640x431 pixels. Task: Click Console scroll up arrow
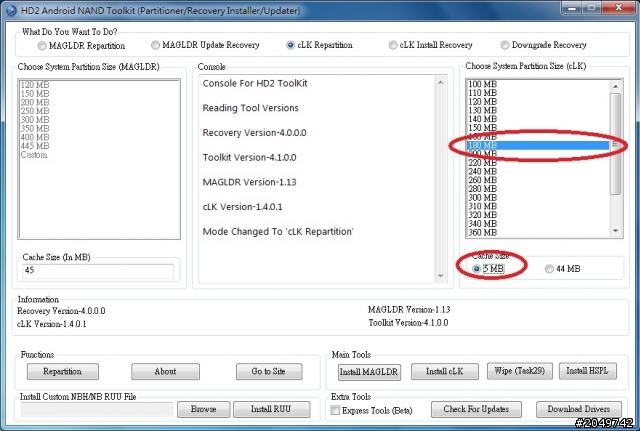pyautogui.click(x=440, y=82)
